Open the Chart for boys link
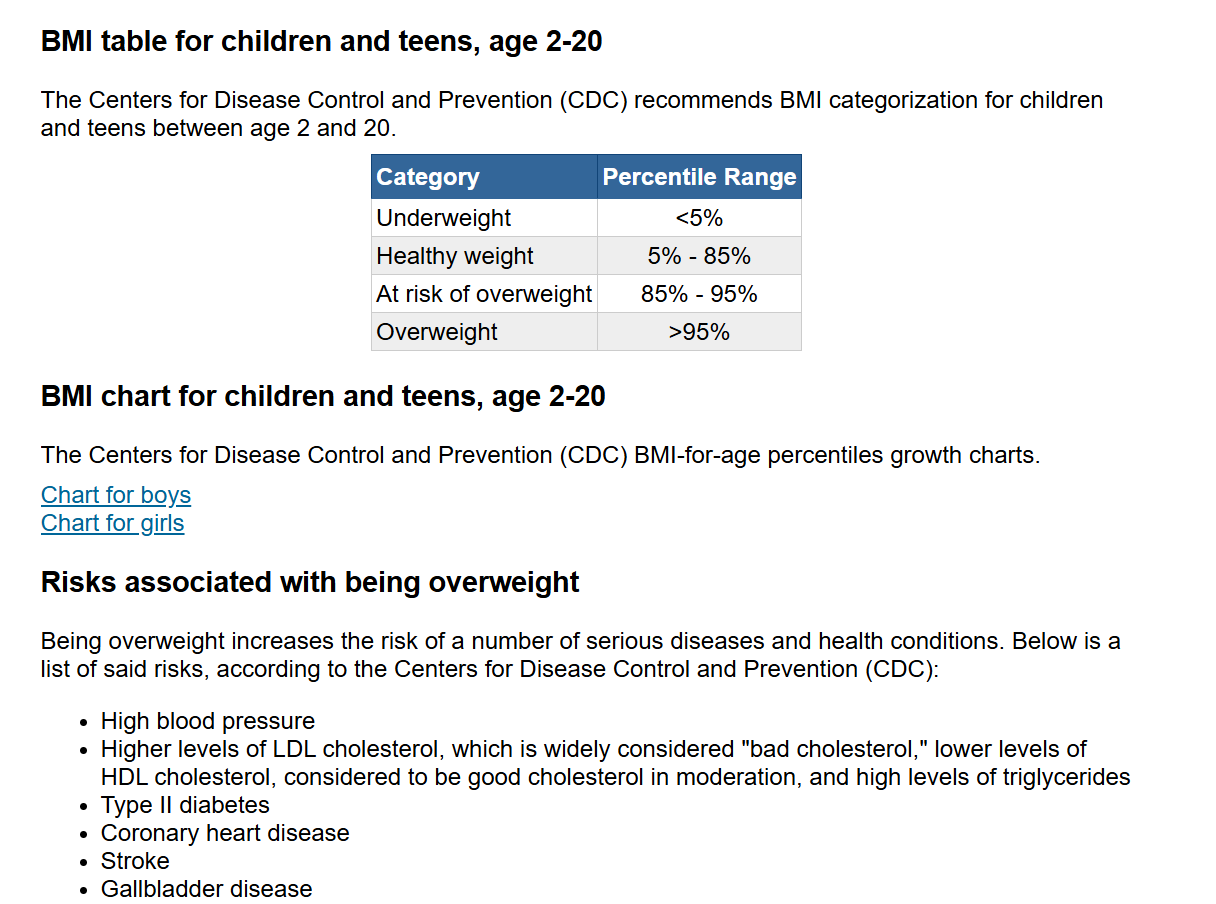 116,495
